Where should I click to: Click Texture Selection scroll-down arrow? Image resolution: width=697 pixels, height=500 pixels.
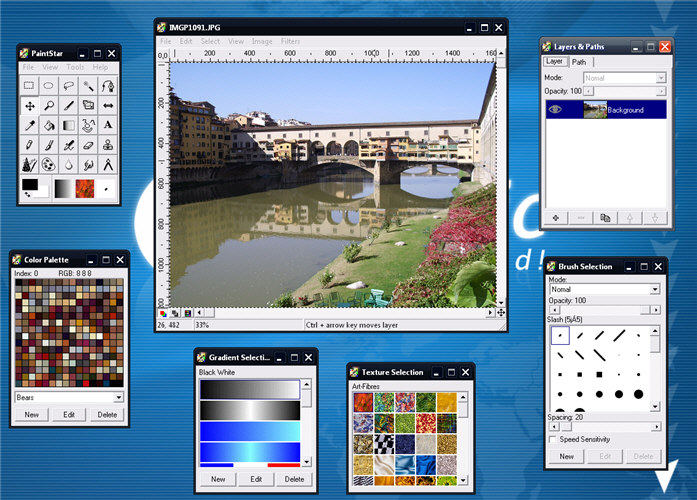[463, 480]
